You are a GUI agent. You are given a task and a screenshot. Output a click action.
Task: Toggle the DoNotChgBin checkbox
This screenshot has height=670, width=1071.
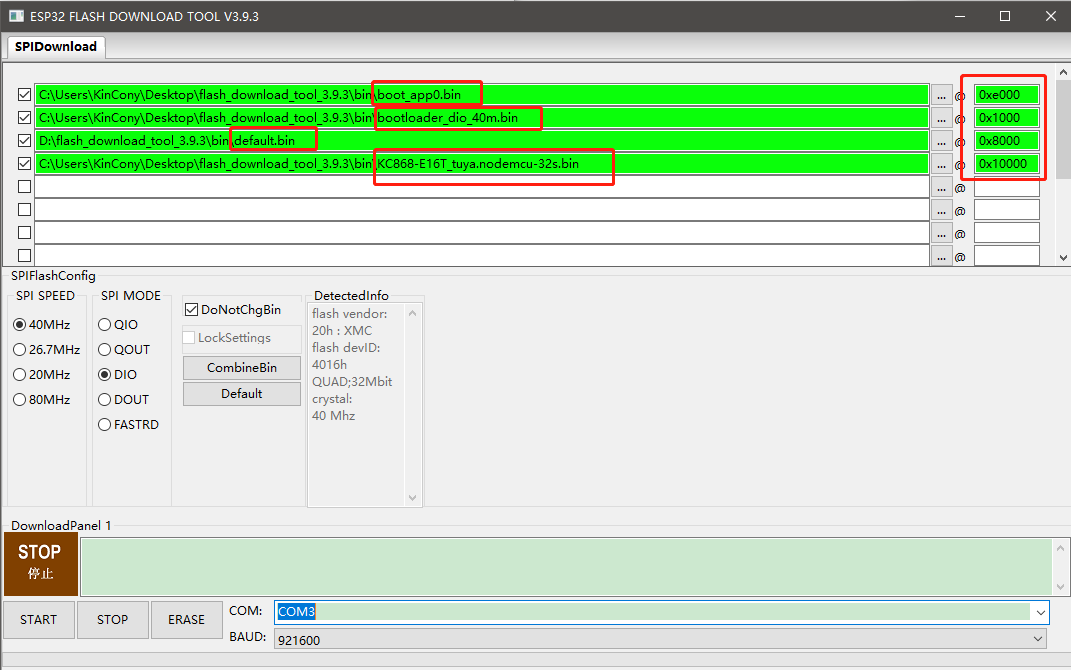point(192,310)
